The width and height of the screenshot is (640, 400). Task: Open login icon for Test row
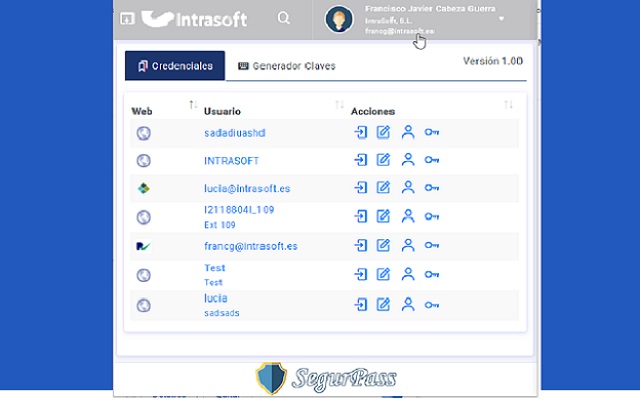tap(361, 274)
